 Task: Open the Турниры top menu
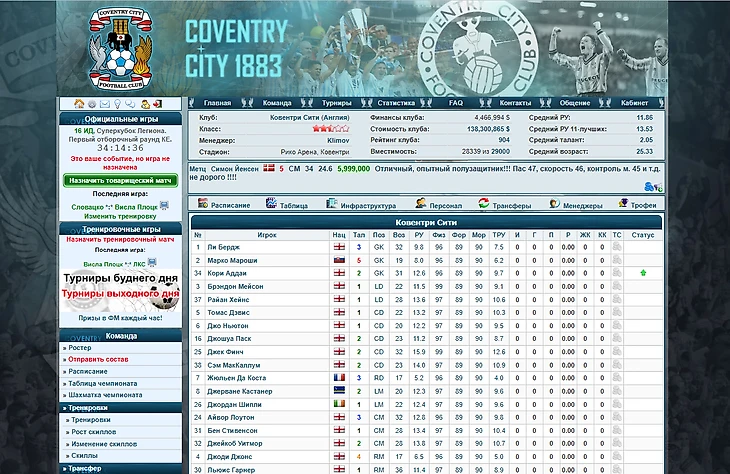click(337, 103)
